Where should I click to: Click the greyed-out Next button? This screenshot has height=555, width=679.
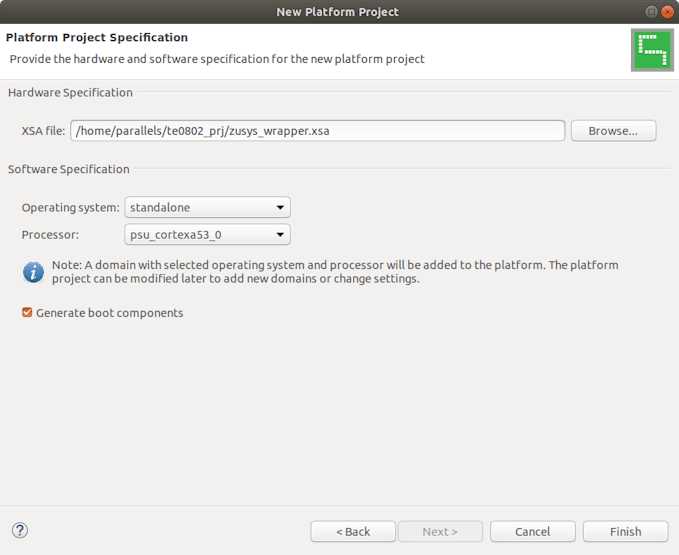pyautogui.click(x=440, y=532)
